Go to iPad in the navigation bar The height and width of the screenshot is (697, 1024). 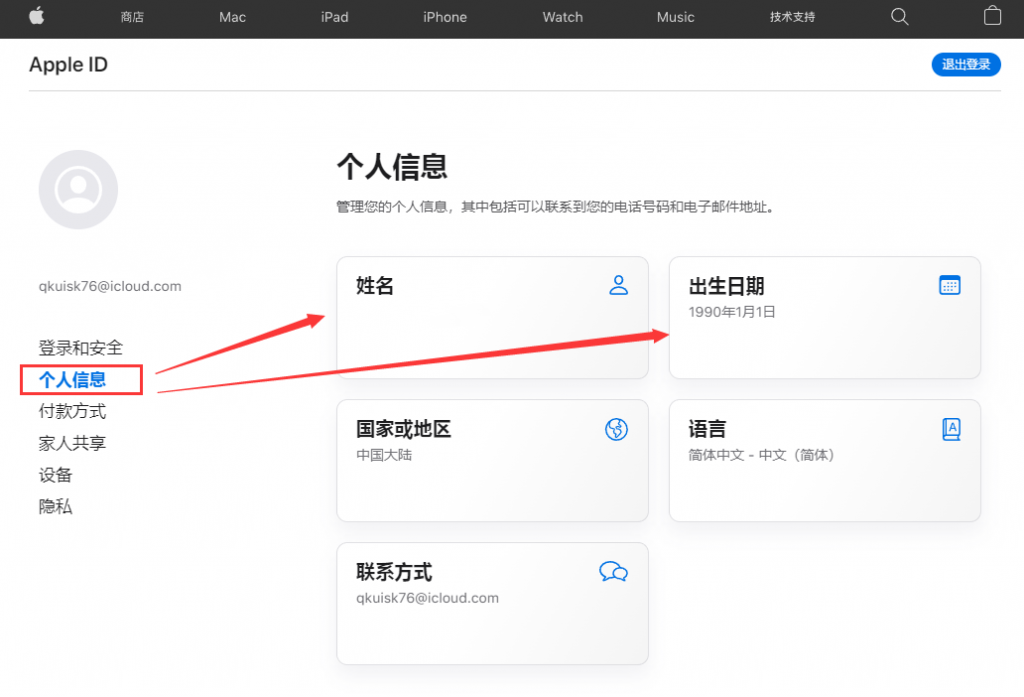coord(334,17)
